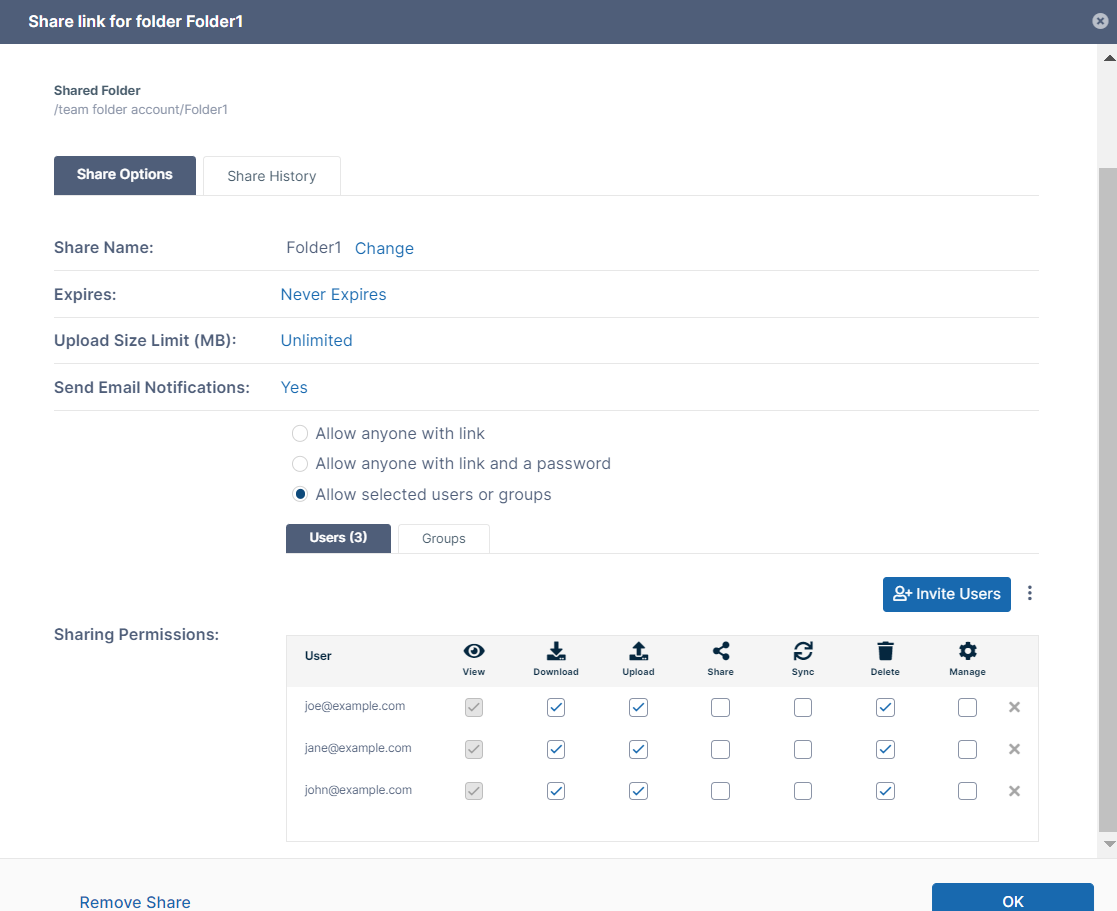Switch to the Groups tab
1117x911 pixels.
click(443, 538)
